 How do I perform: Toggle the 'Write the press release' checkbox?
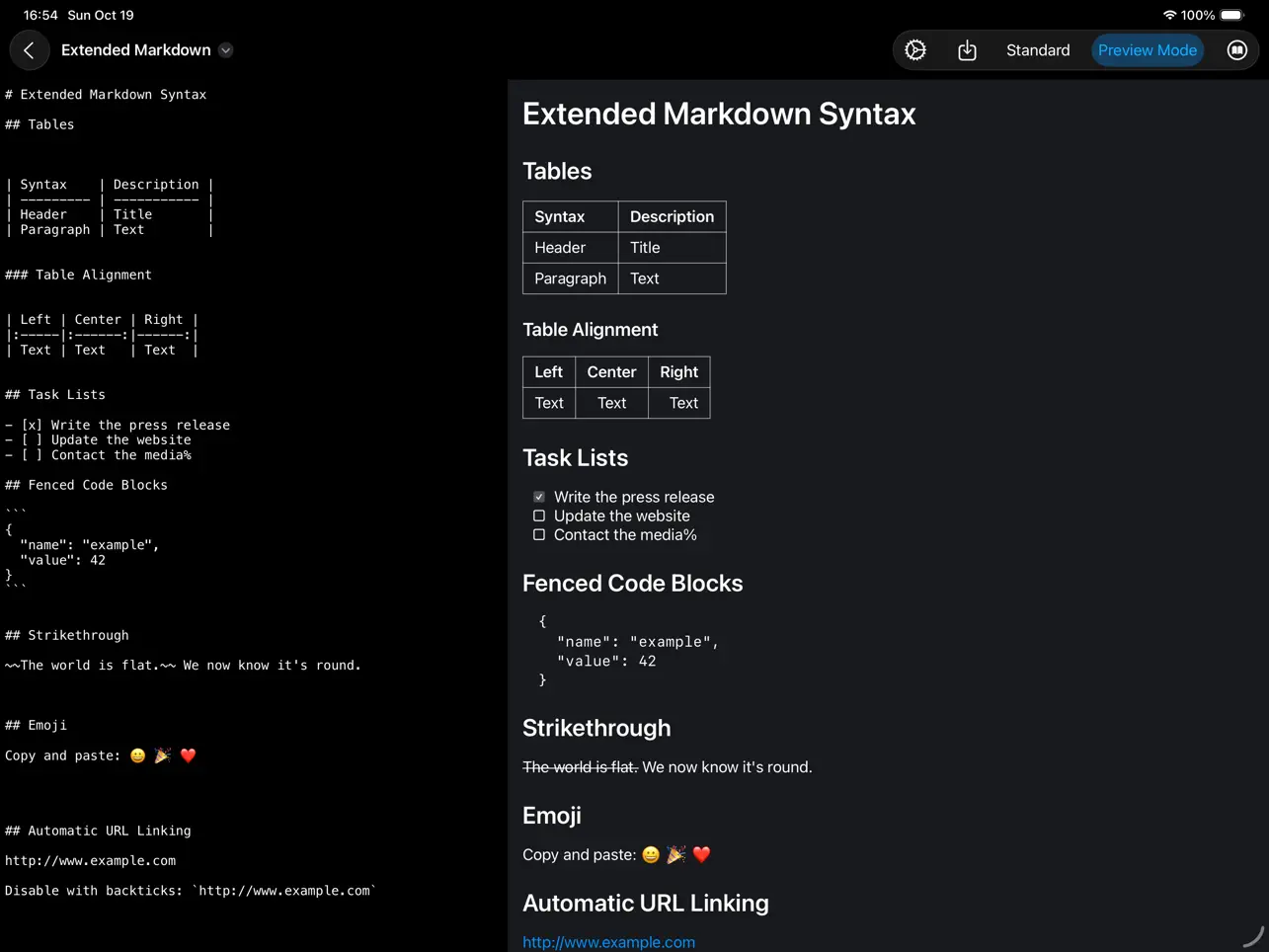coord(539,497)
